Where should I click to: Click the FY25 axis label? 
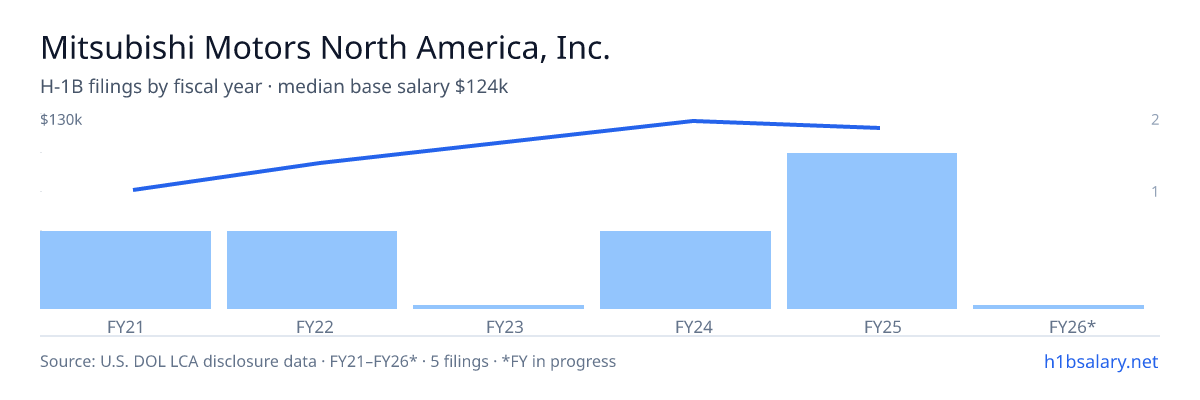[872, 326]
